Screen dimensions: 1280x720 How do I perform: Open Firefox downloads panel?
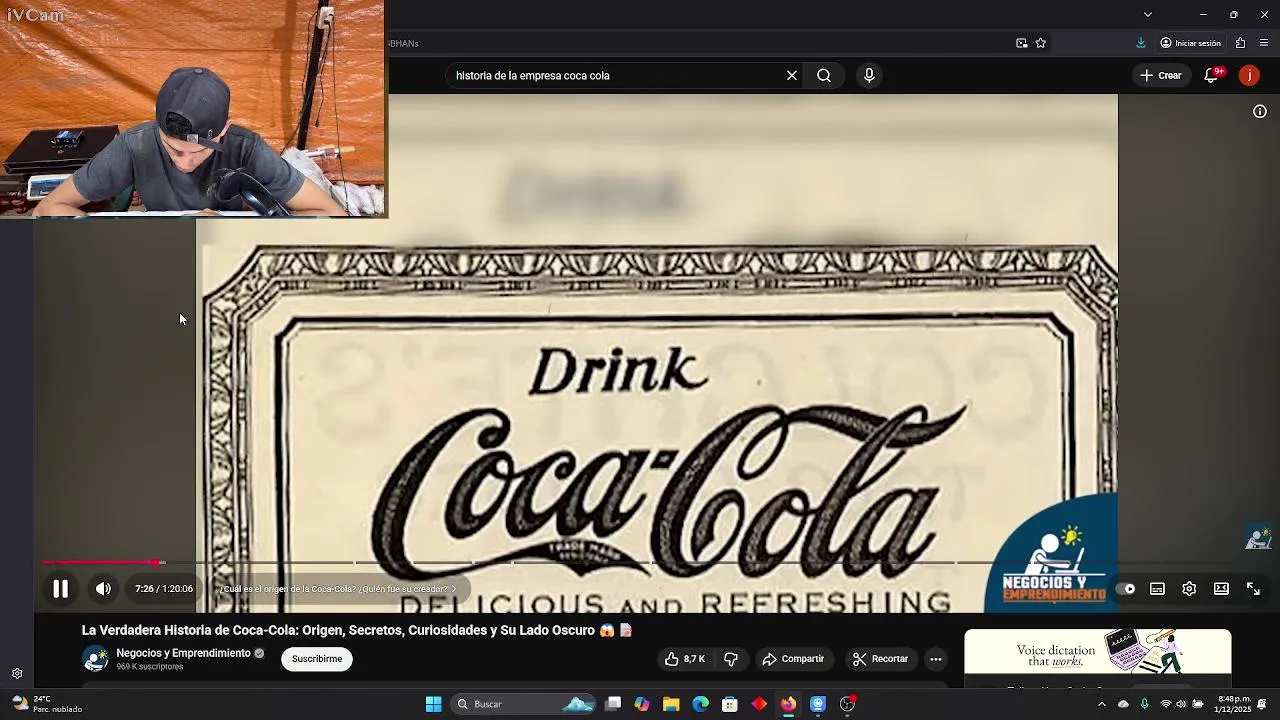coord(1141,43)
